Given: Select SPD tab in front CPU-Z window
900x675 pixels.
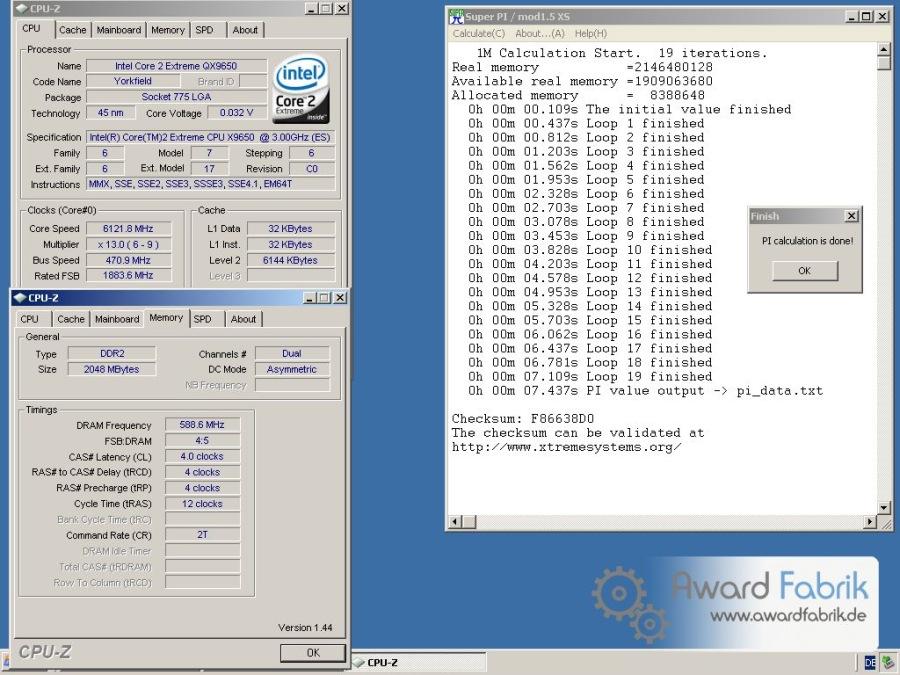Looking at the screenshot, I should 203,319.
